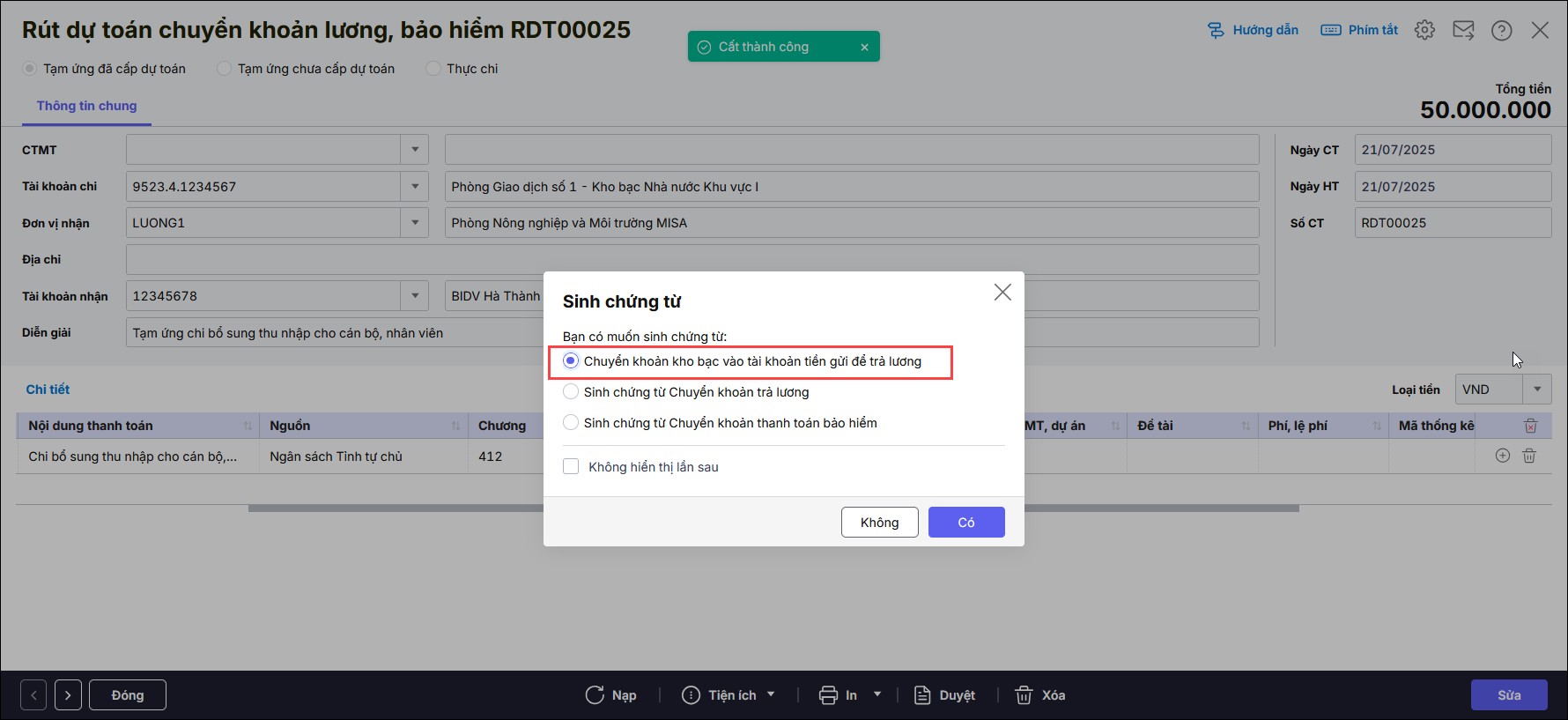The height and width of the screenshot is (720, 1568).
Task: Select Chuyển khoản thanh toán bảo hiểm option
Action: coord(571,423)
